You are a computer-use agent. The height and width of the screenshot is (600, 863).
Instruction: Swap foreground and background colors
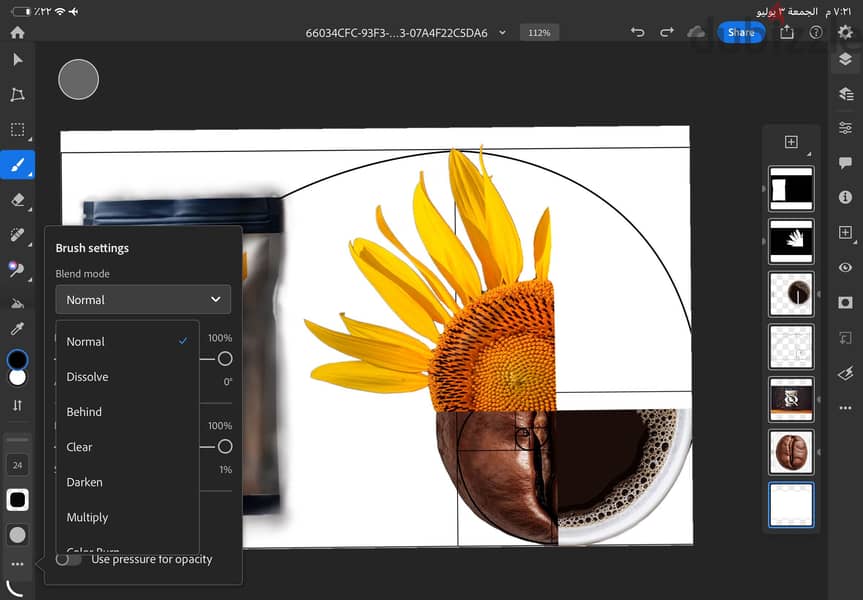(18, 406)
